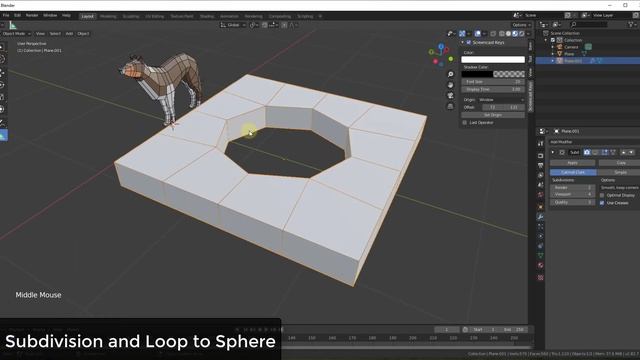Open the viewport Add menu
The height and width of the screenshot is (360, 640).
[69, 33]
